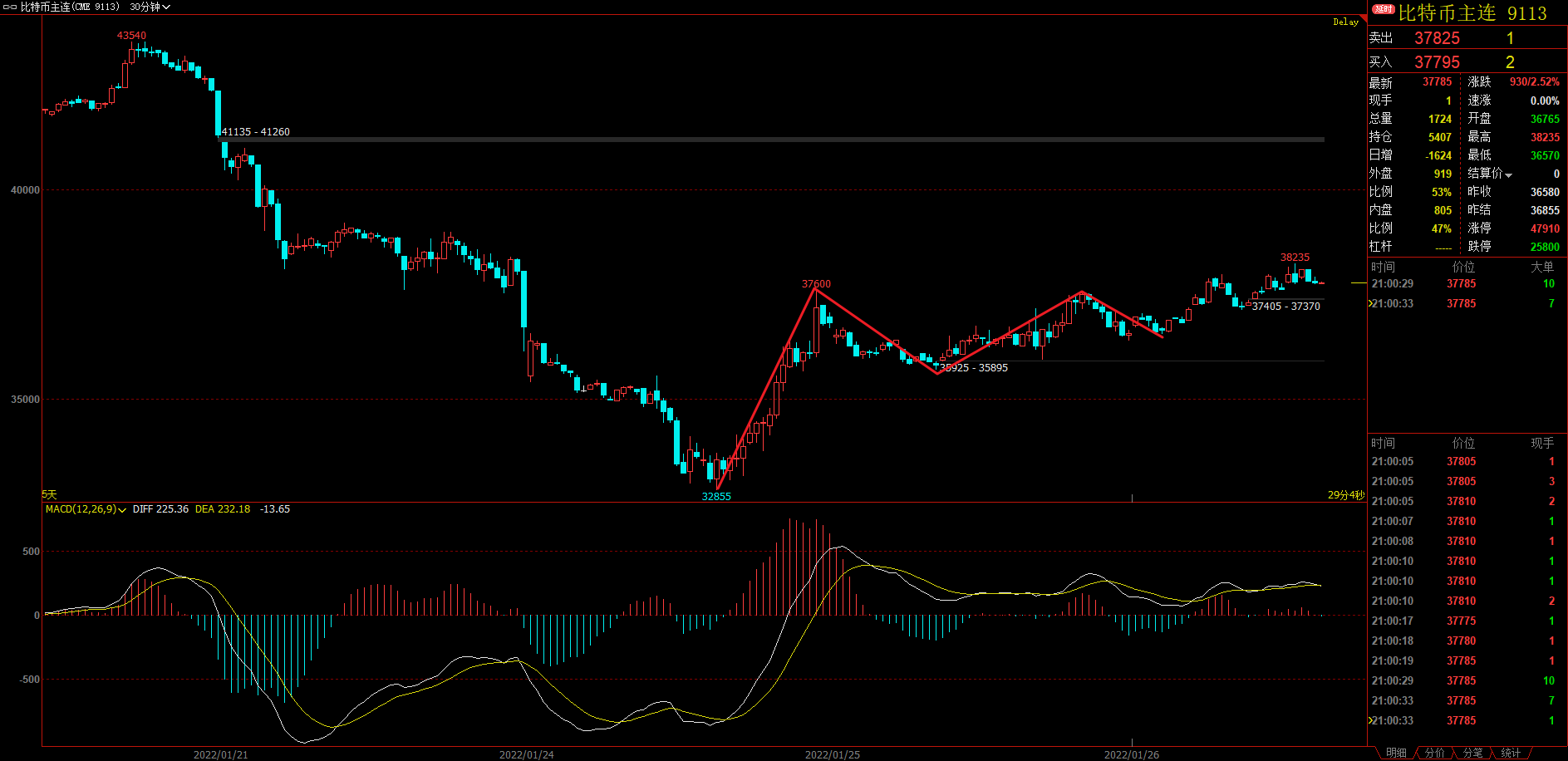Open the 结算价 dropdown arrow in quote panel
1568x761 pixels.
1508,174
